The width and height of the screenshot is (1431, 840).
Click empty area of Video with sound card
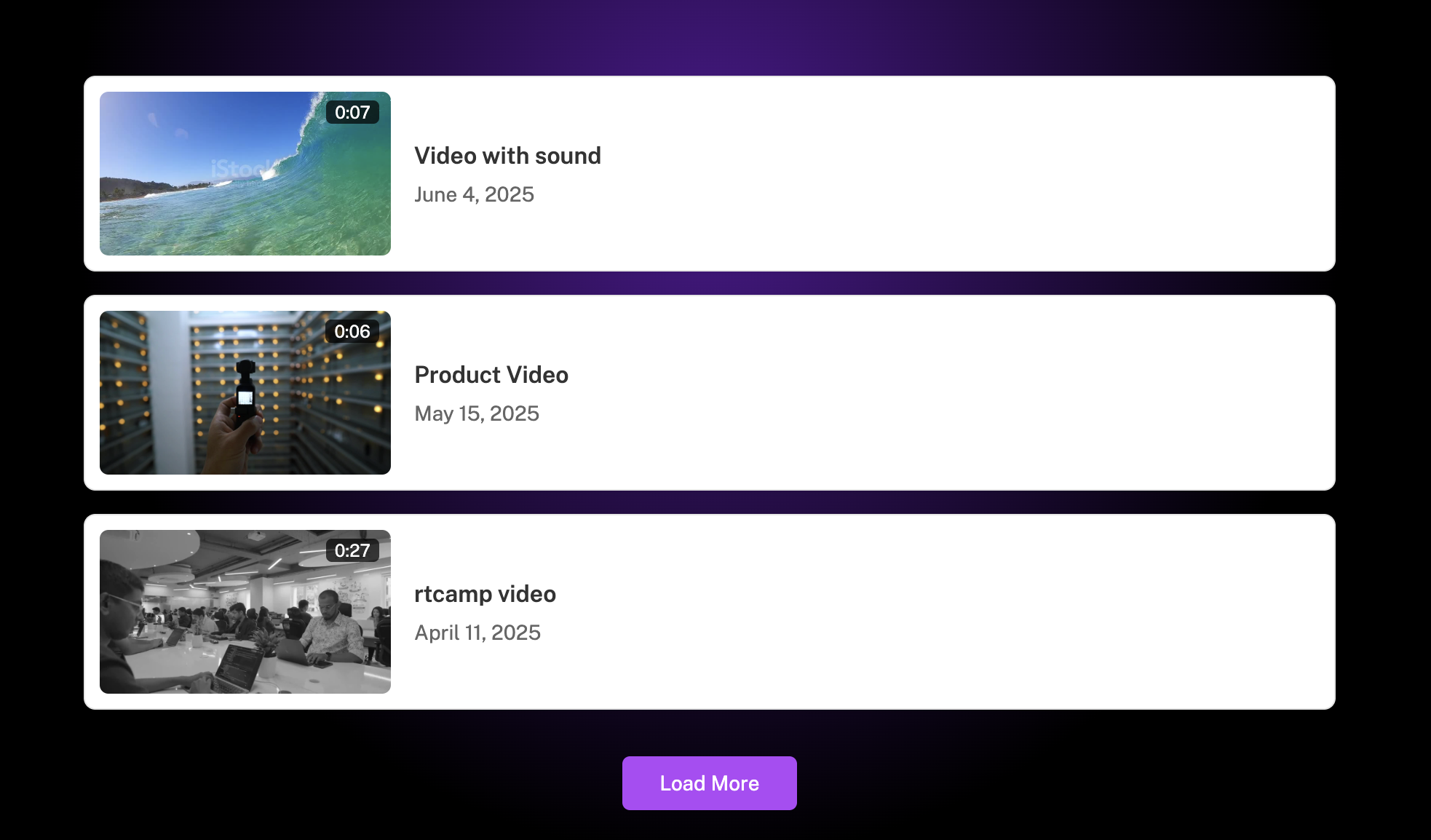pos(946,174)
